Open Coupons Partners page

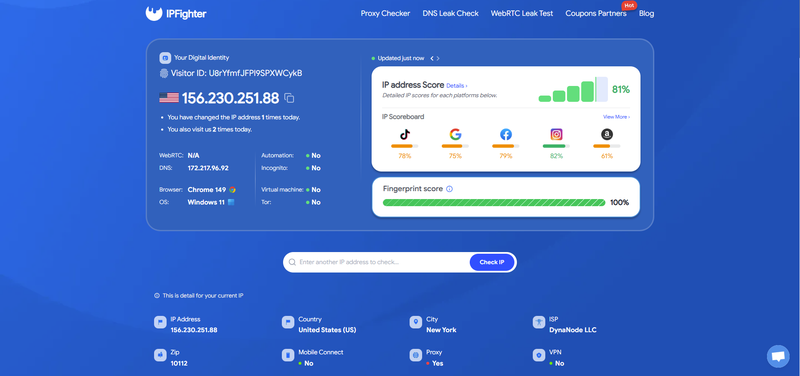tap(596, 14)
